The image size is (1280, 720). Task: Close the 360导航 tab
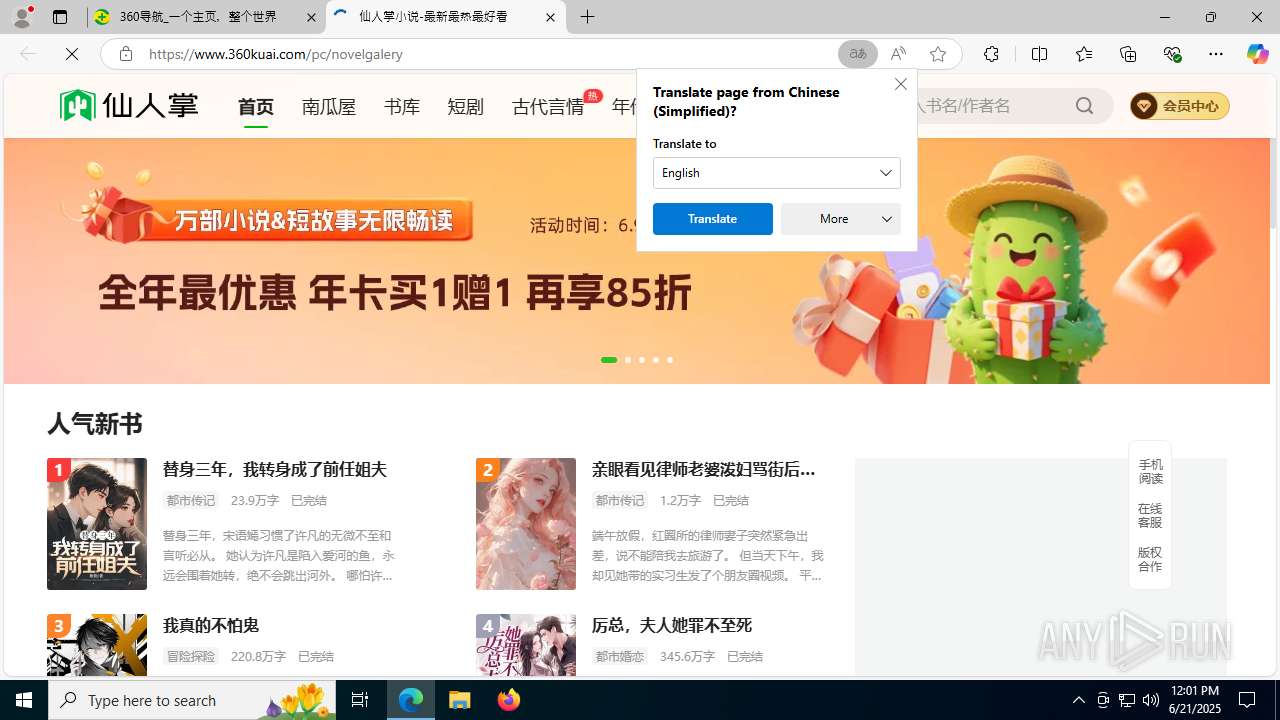click(x=311, y=17)
